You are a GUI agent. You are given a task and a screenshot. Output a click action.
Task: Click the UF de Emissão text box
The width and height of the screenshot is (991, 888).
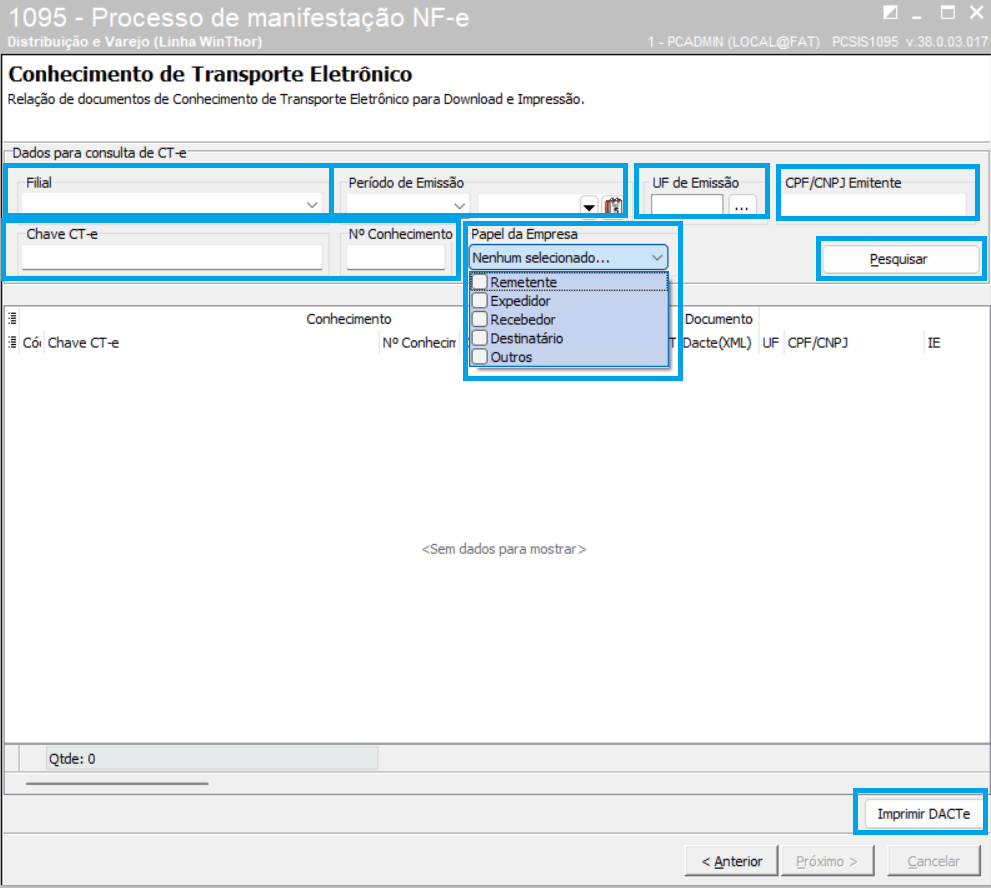(x=687, y=205)
